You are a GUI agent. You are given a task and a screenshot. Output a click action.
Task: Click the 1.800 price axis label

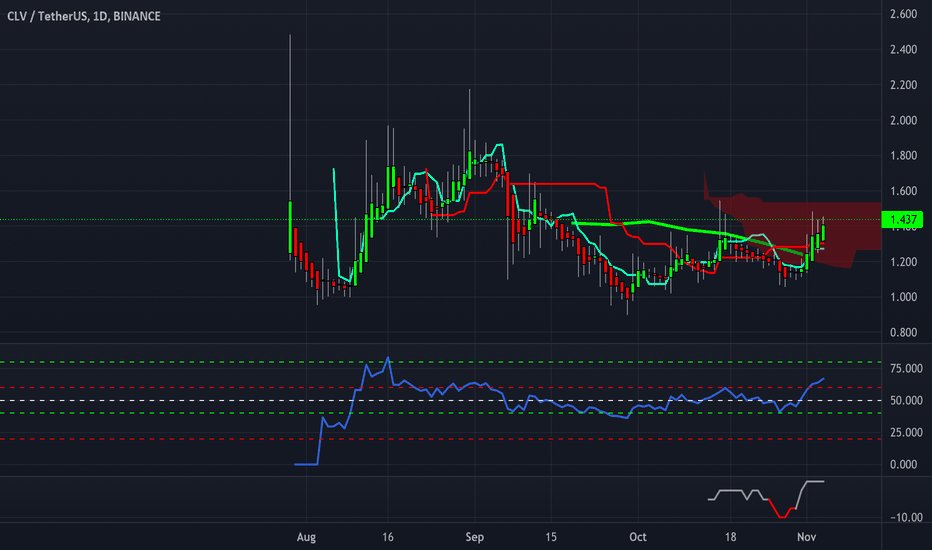(x=903, y=156)
